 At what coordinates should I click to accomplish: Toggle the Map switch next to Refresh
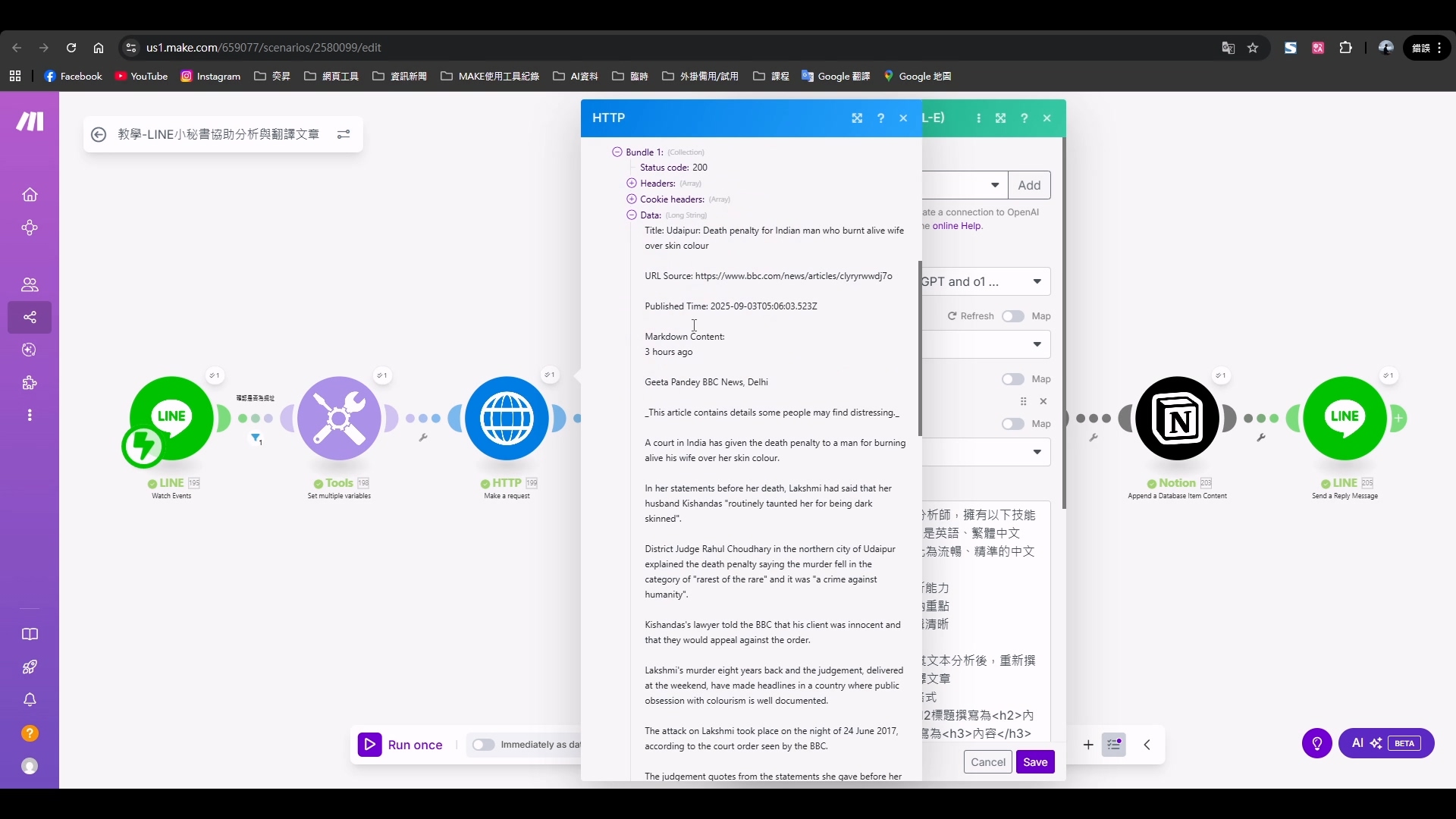(1013, 316)
